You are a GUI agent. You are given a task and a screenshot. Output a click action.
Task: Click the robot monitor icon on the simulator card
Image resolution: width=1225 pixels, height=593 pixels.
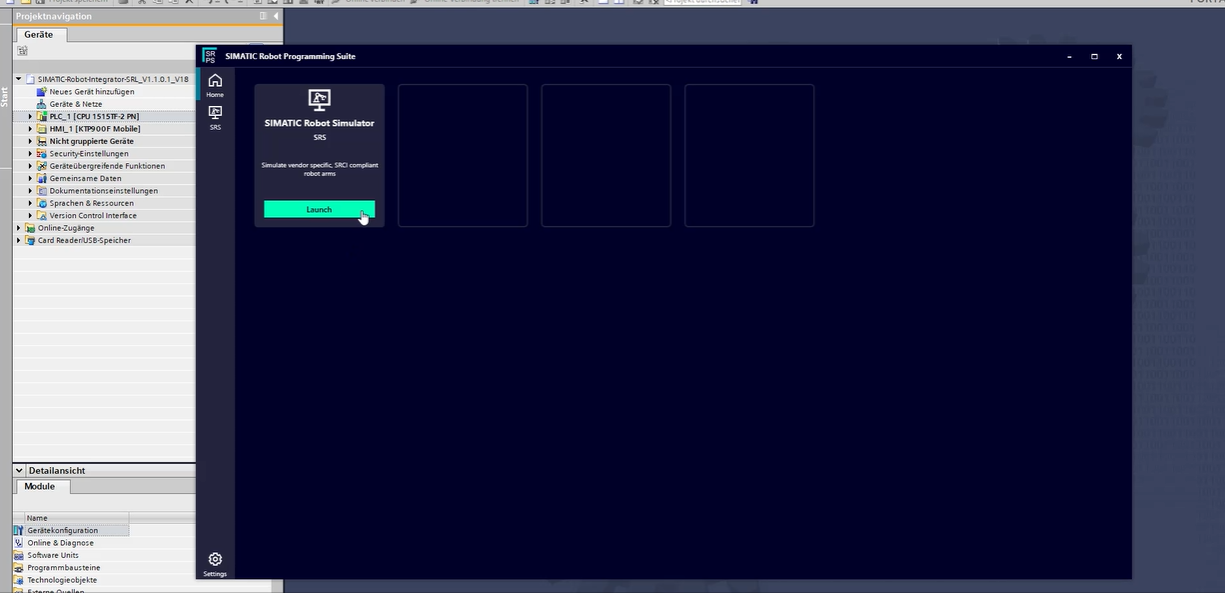click(319, 99)
